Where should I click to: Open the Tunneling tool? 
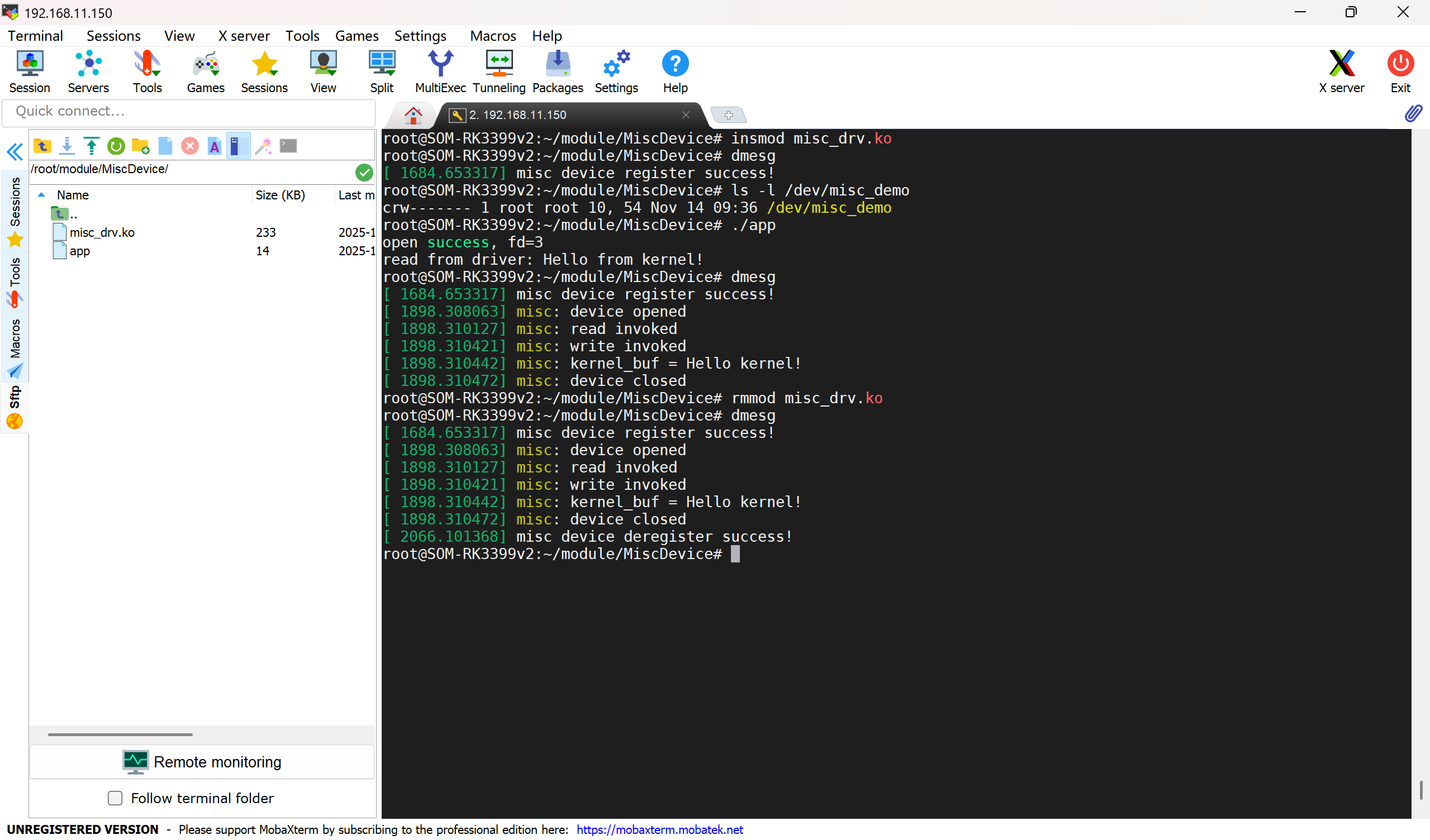pyautogui.click(x=499, y=71)
